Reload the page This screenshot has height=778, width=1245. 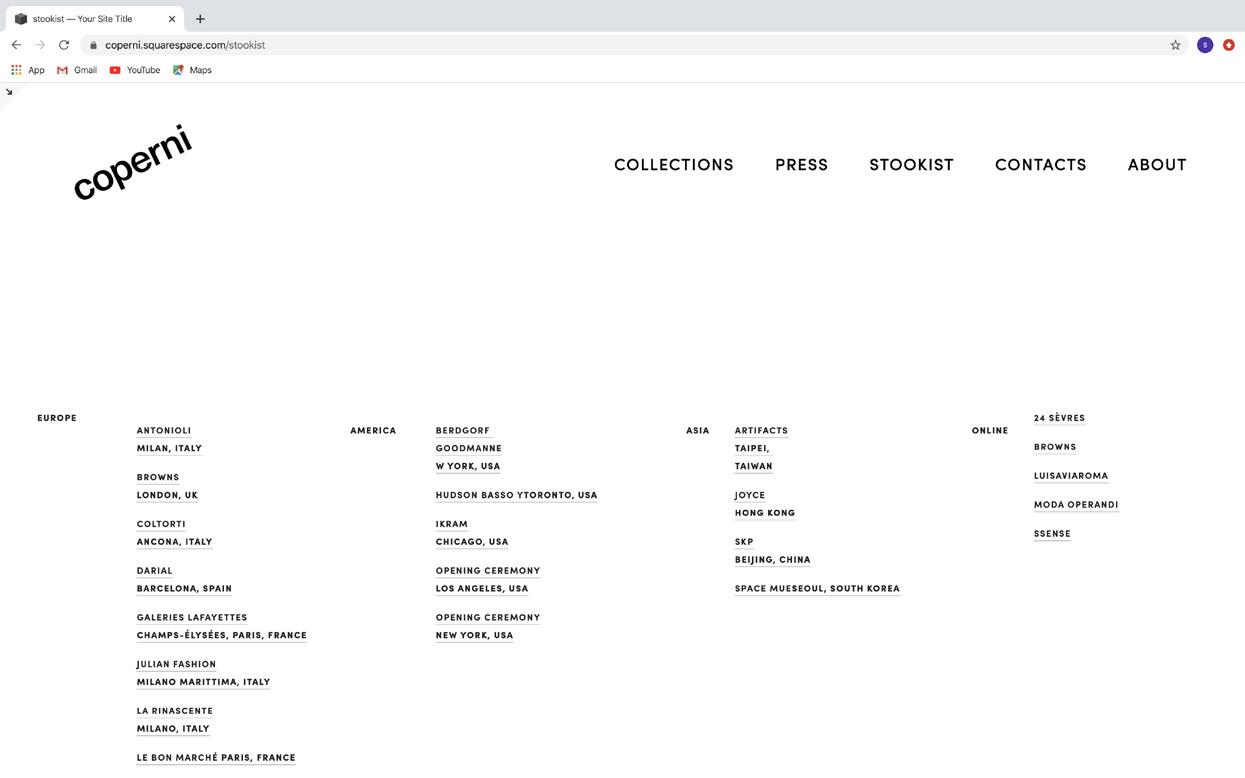coord(64,45)
